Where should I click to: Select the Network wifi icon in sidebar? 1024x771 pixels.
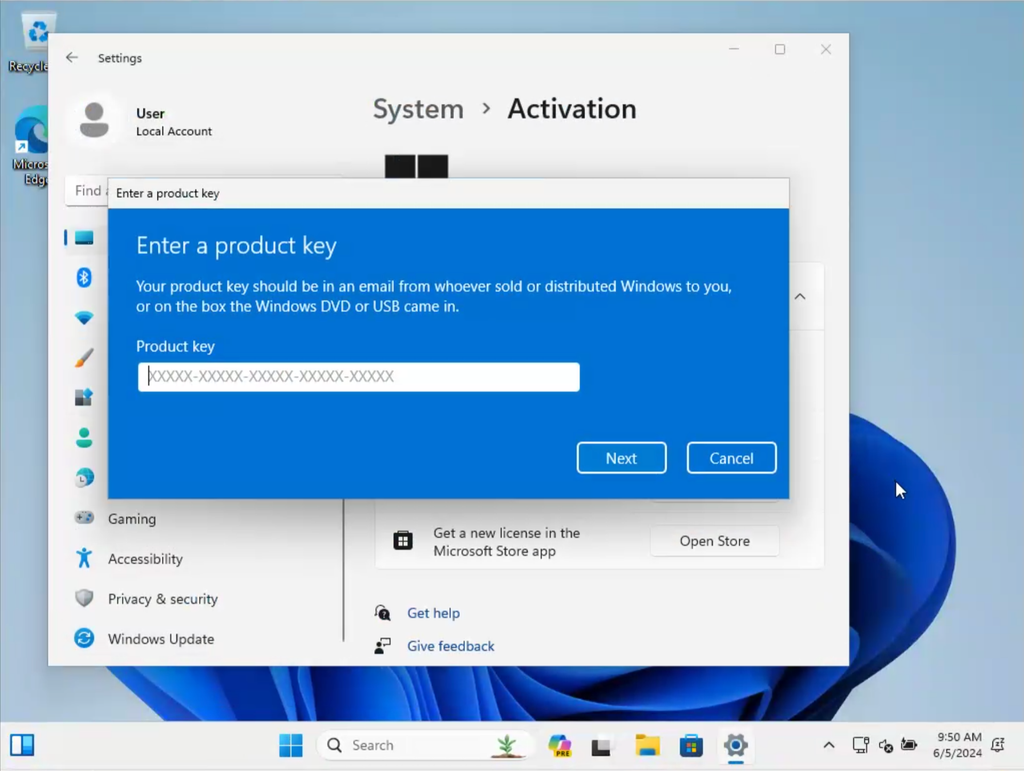click(85, 318)
